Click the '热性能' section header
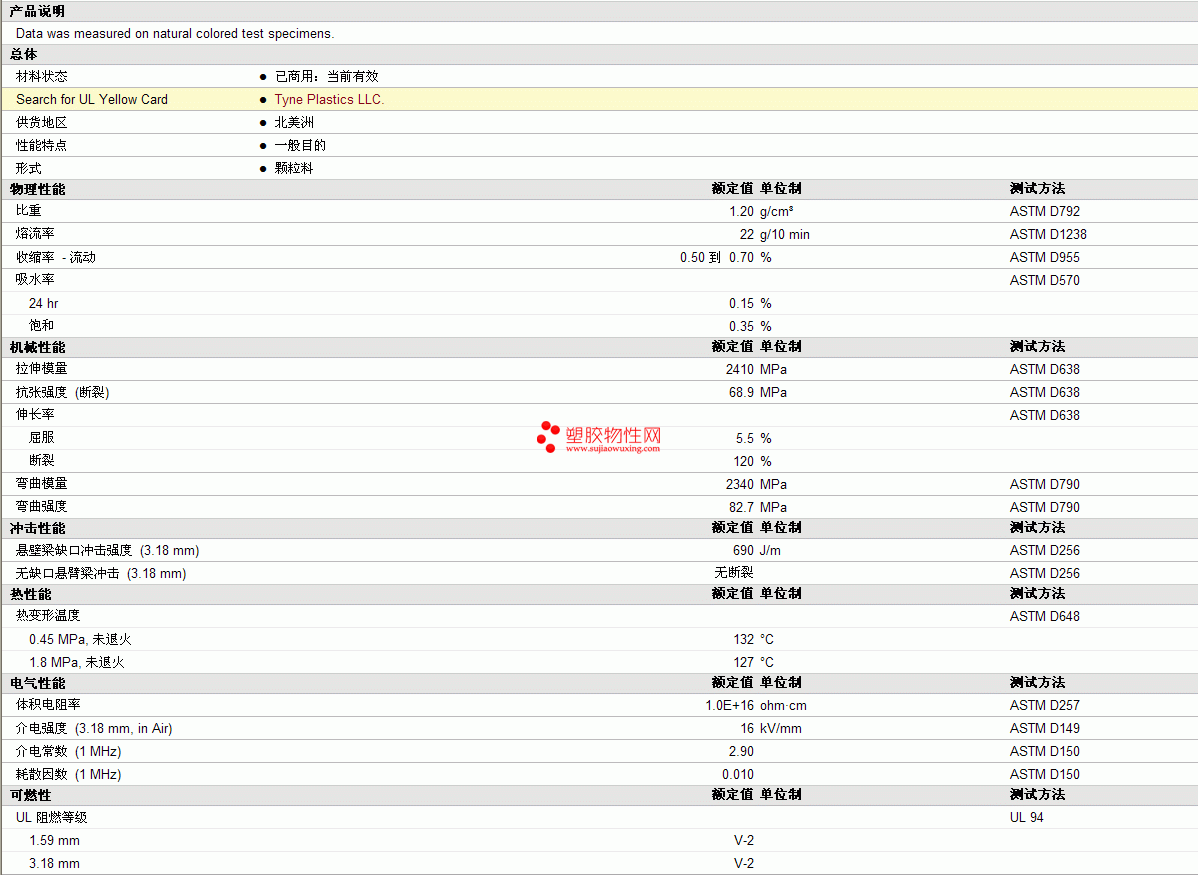The width and height of the screenshot is (1198, 875). click(31, 595)
